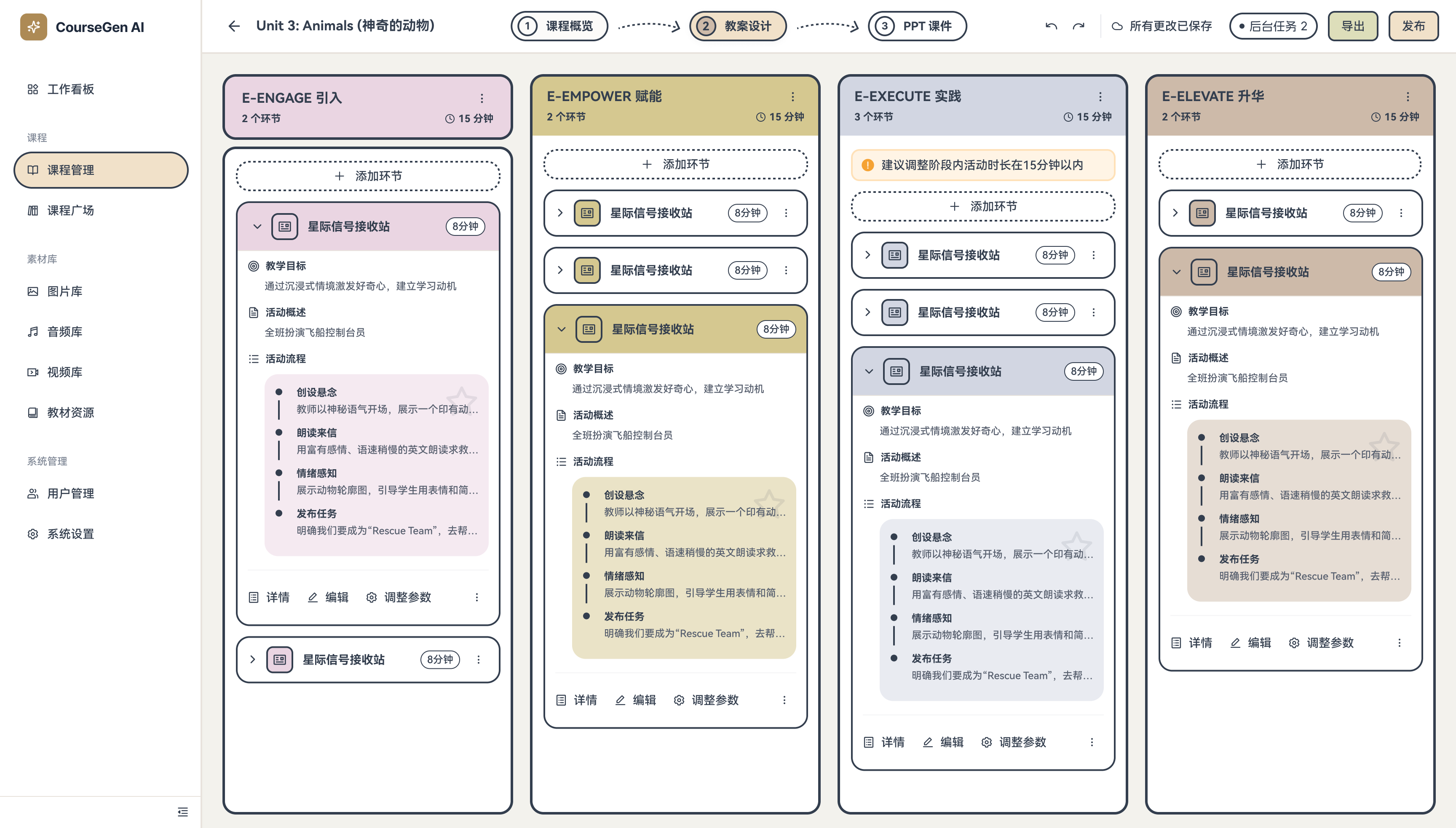
Task: Click 编辑 on the E-ELEVATE expanded card
Action: 1251,643
